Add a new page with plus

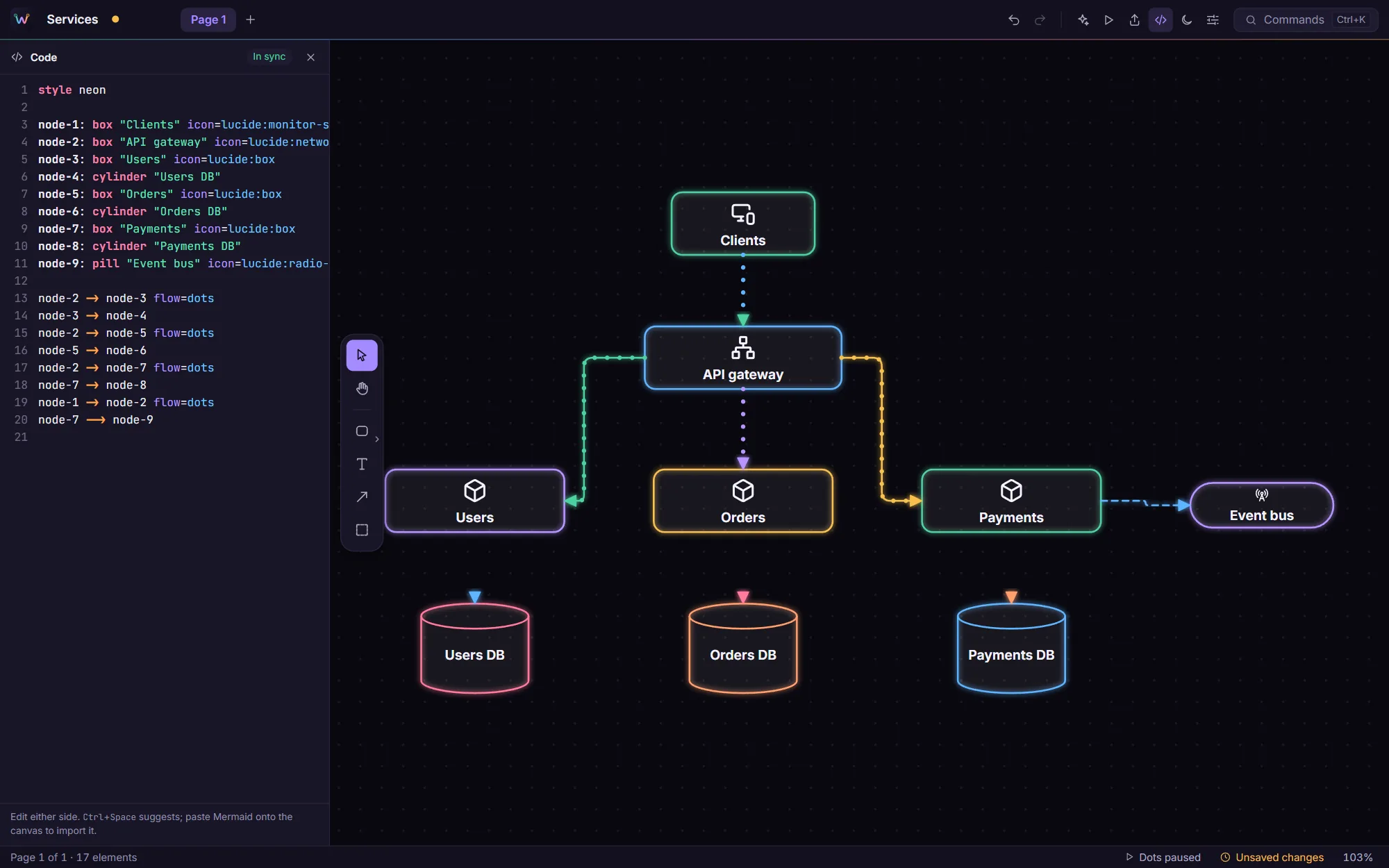251,20
